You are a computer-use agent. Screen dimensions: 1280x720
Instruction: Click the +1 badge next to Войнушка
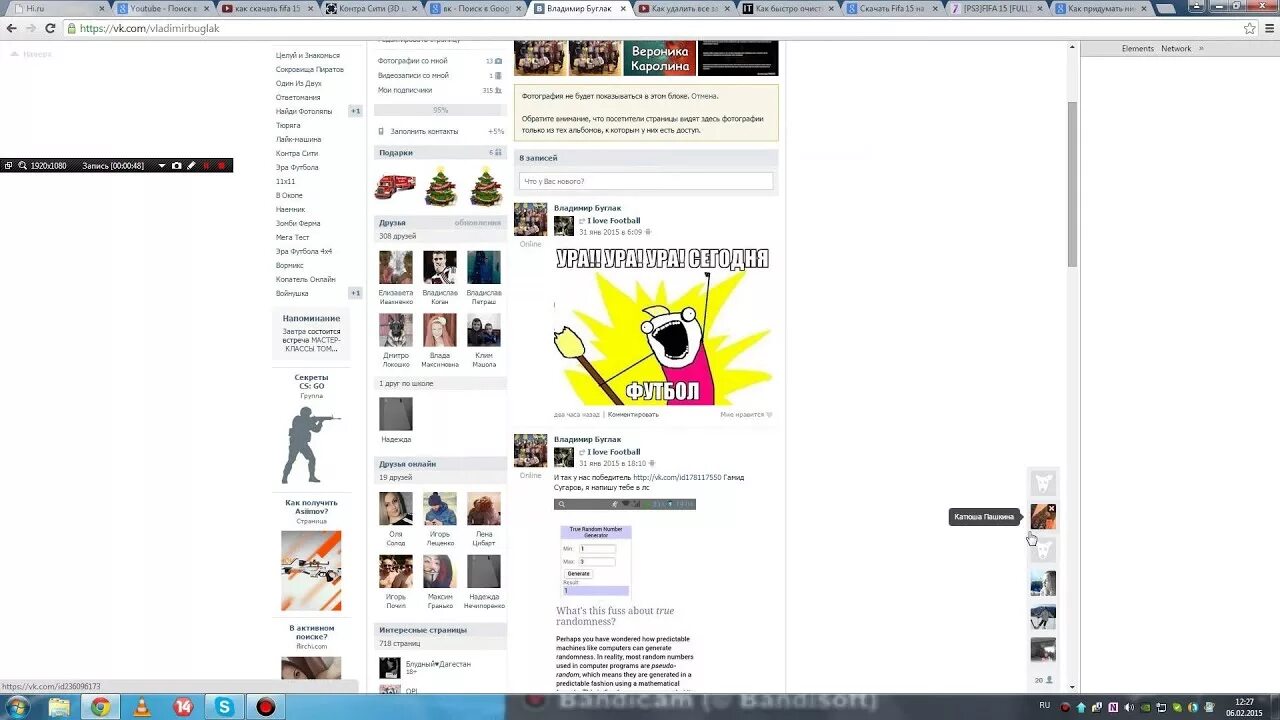click(x=355, y=293)
